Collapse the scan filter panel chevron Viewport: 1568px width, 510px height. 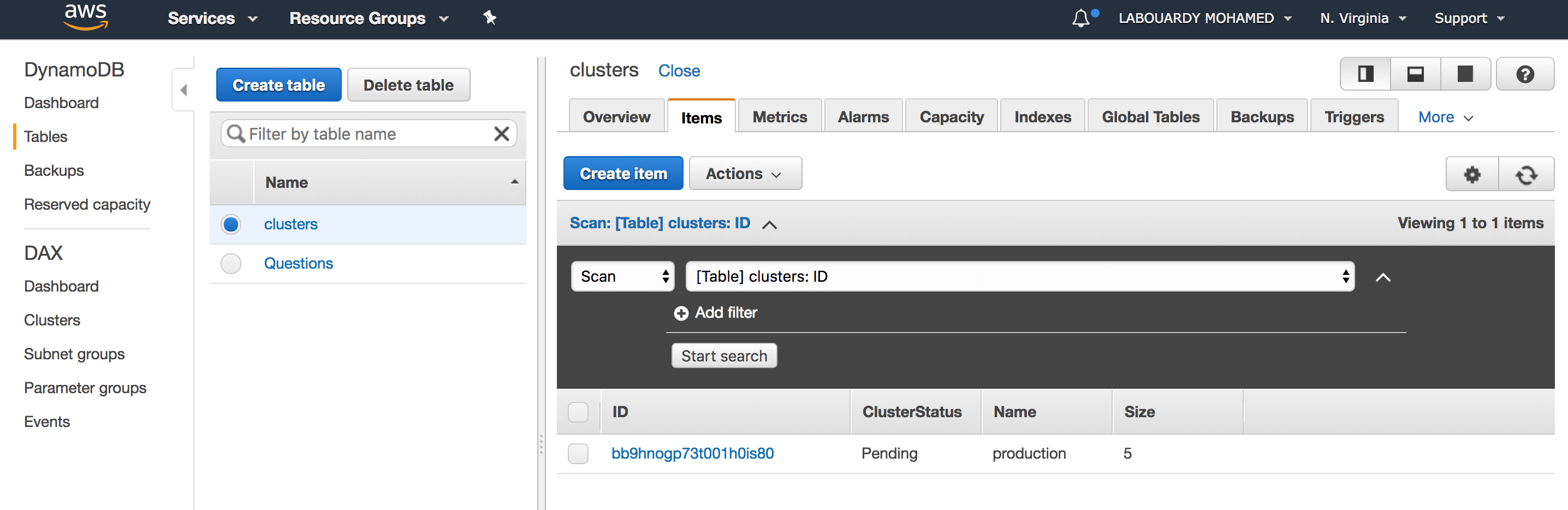click(1383, 277)
